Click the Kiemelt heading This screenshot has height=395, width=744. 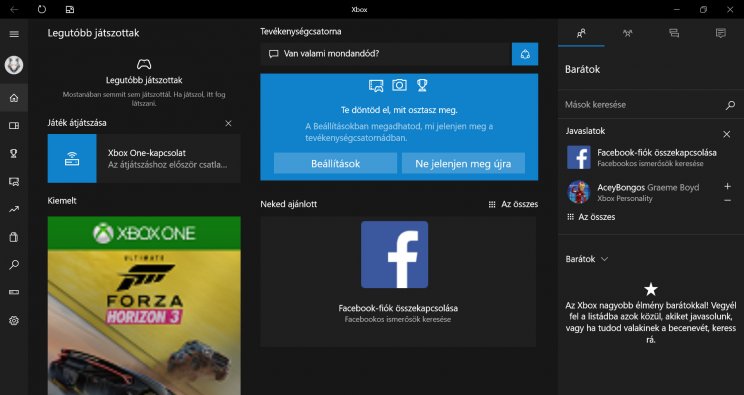(x=62, y=201)
